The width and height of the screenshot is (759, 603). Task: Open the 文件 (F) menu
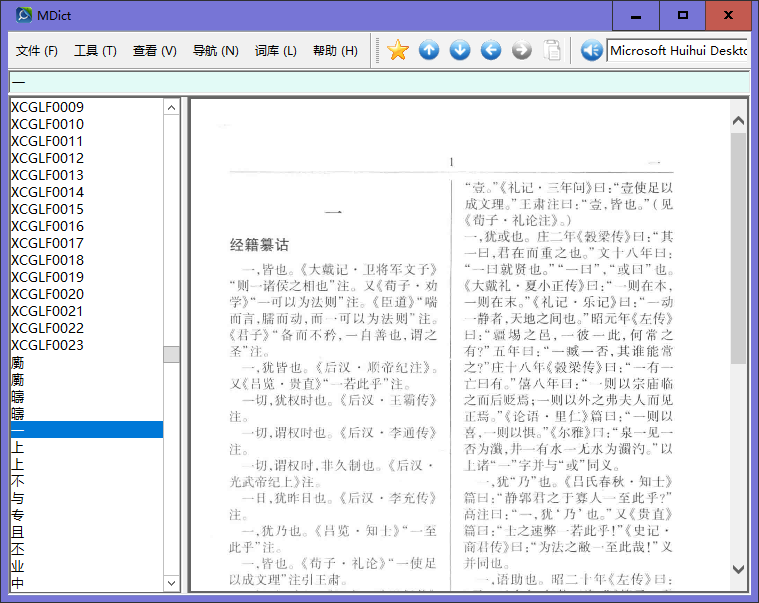coord(37,51)
